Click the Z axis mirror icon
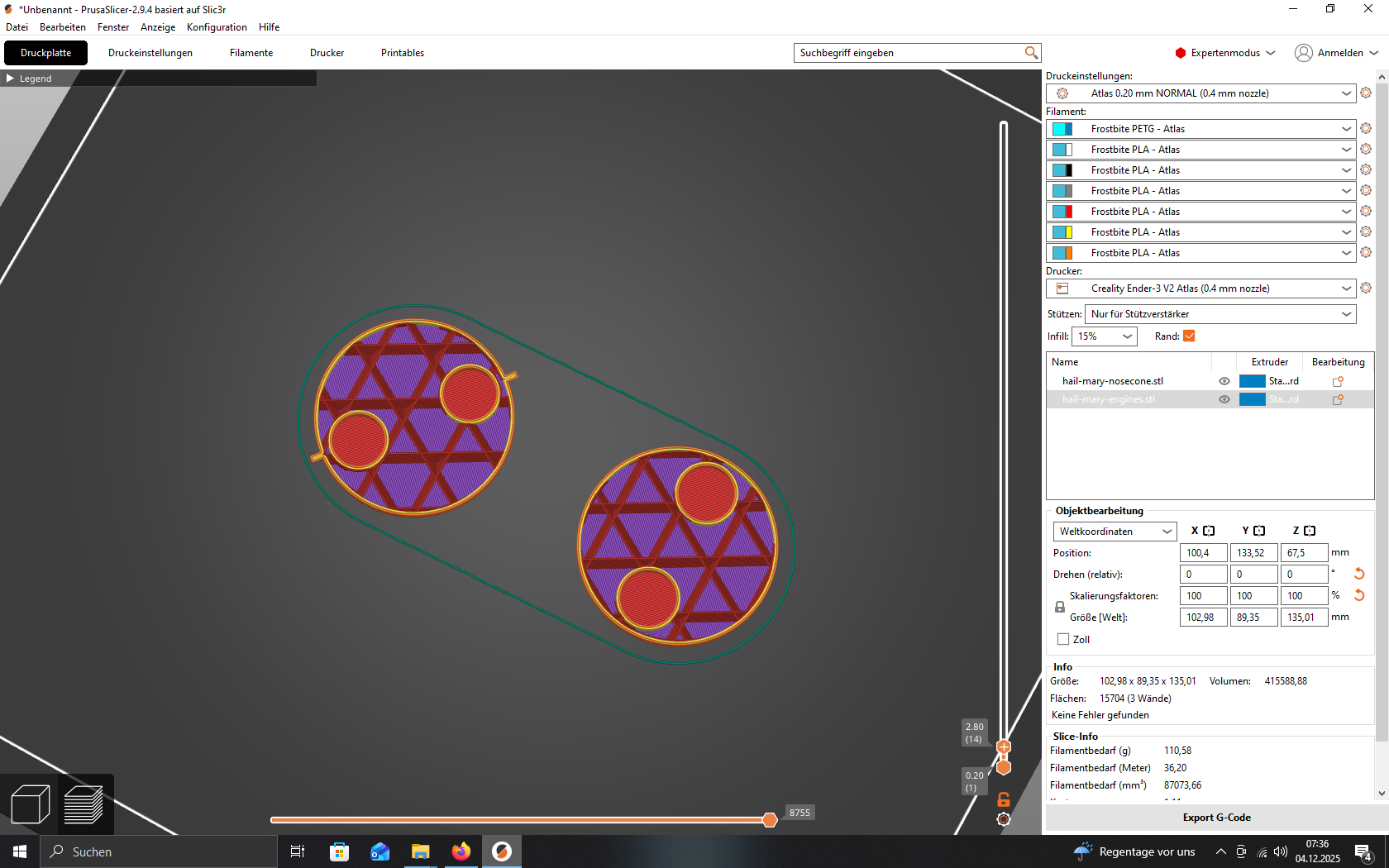The width and height of the screenshot is (1389, 868). pyautogui.click(x=1310, y=531)
